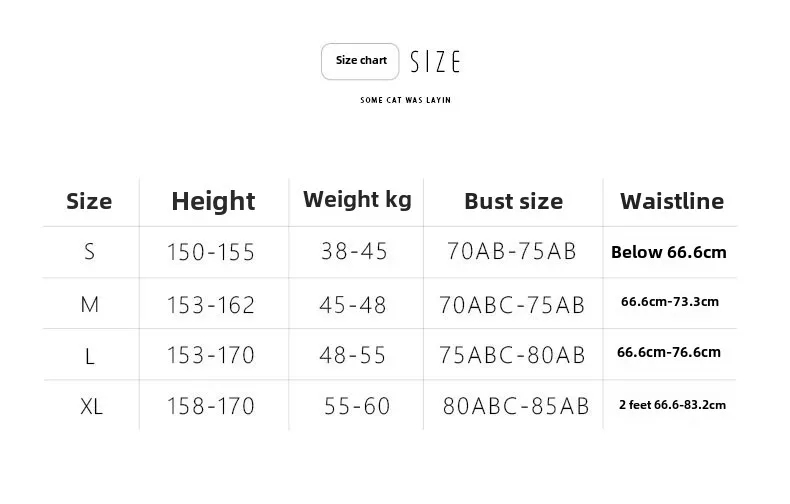This screenshot has width=790, height=504.
Task: Click the L size row label
Action: (x=90, y=355)
